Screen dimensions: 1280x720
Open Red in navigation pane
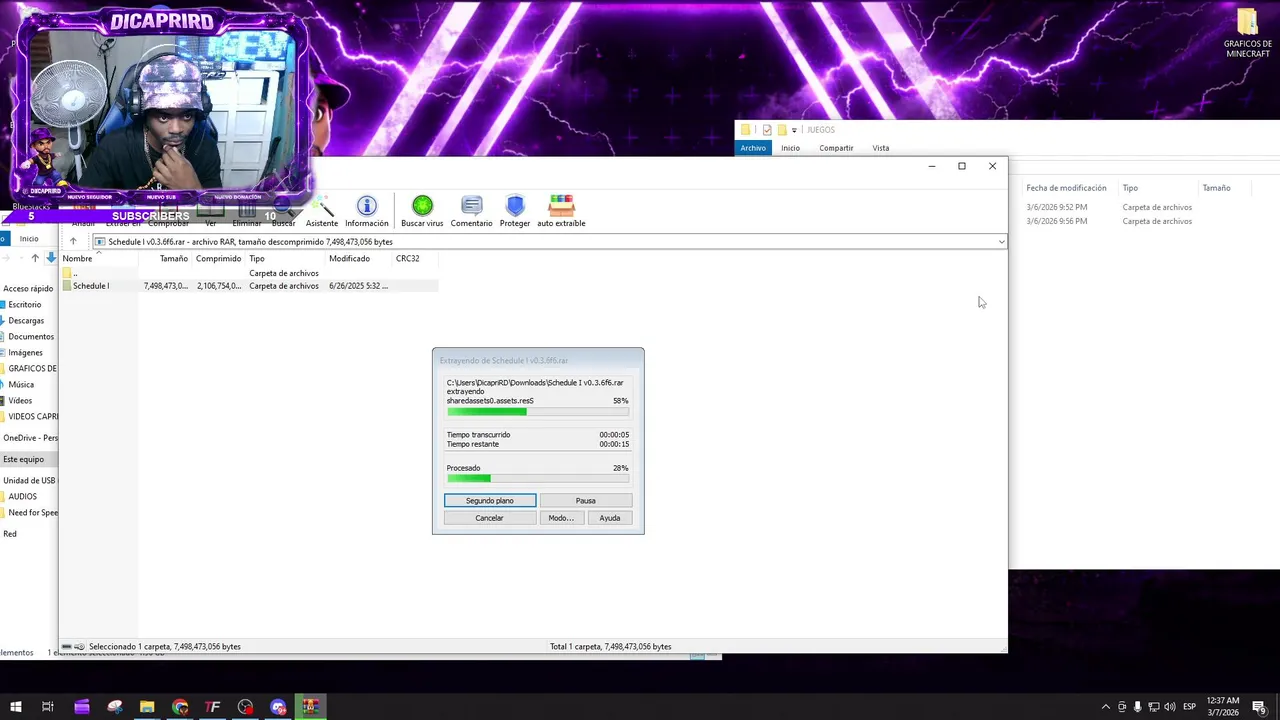click(x=10, y=534)
